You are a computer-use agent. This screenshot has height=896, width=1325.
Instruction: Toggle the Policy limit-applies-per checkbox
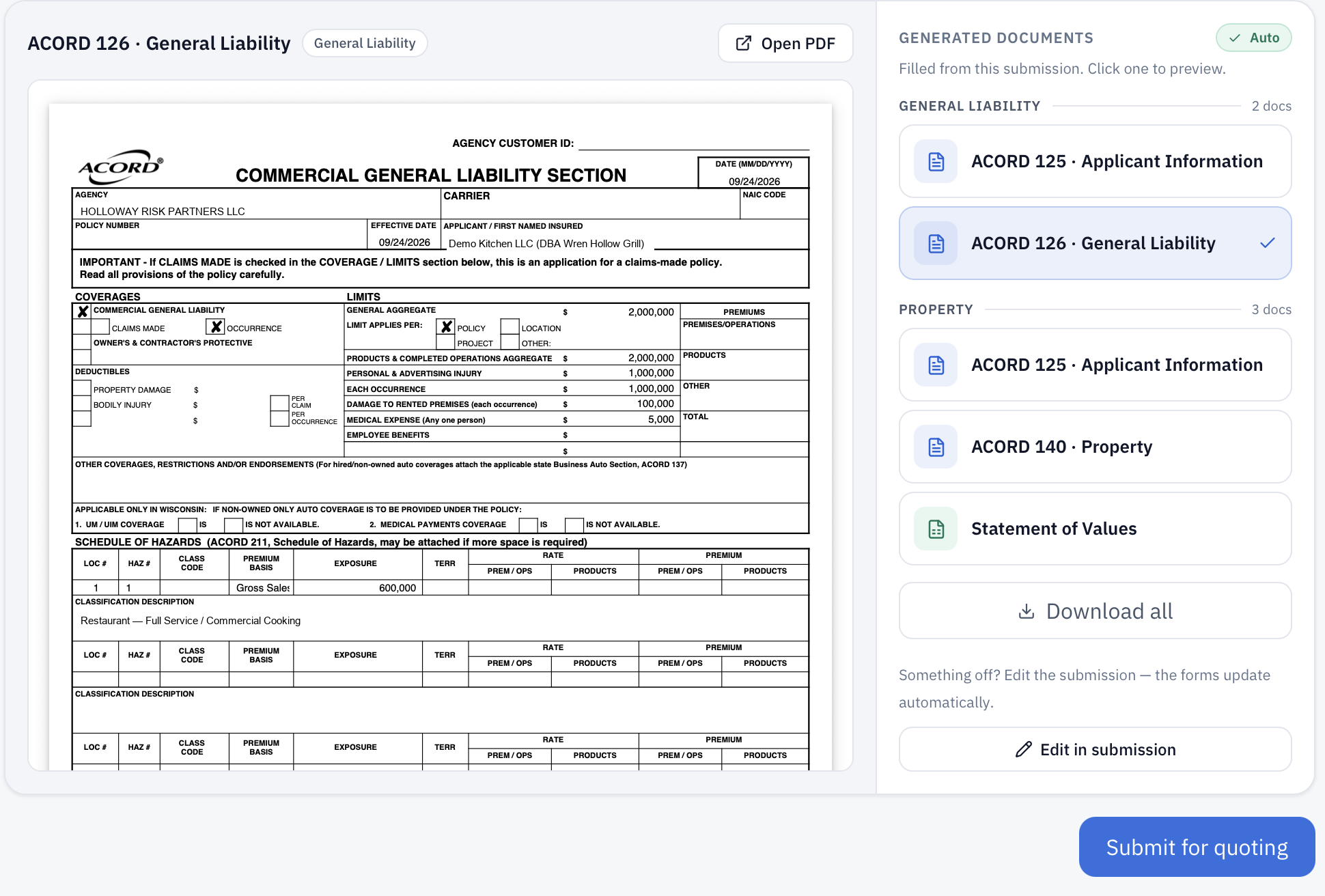click(x=446, y=327)
